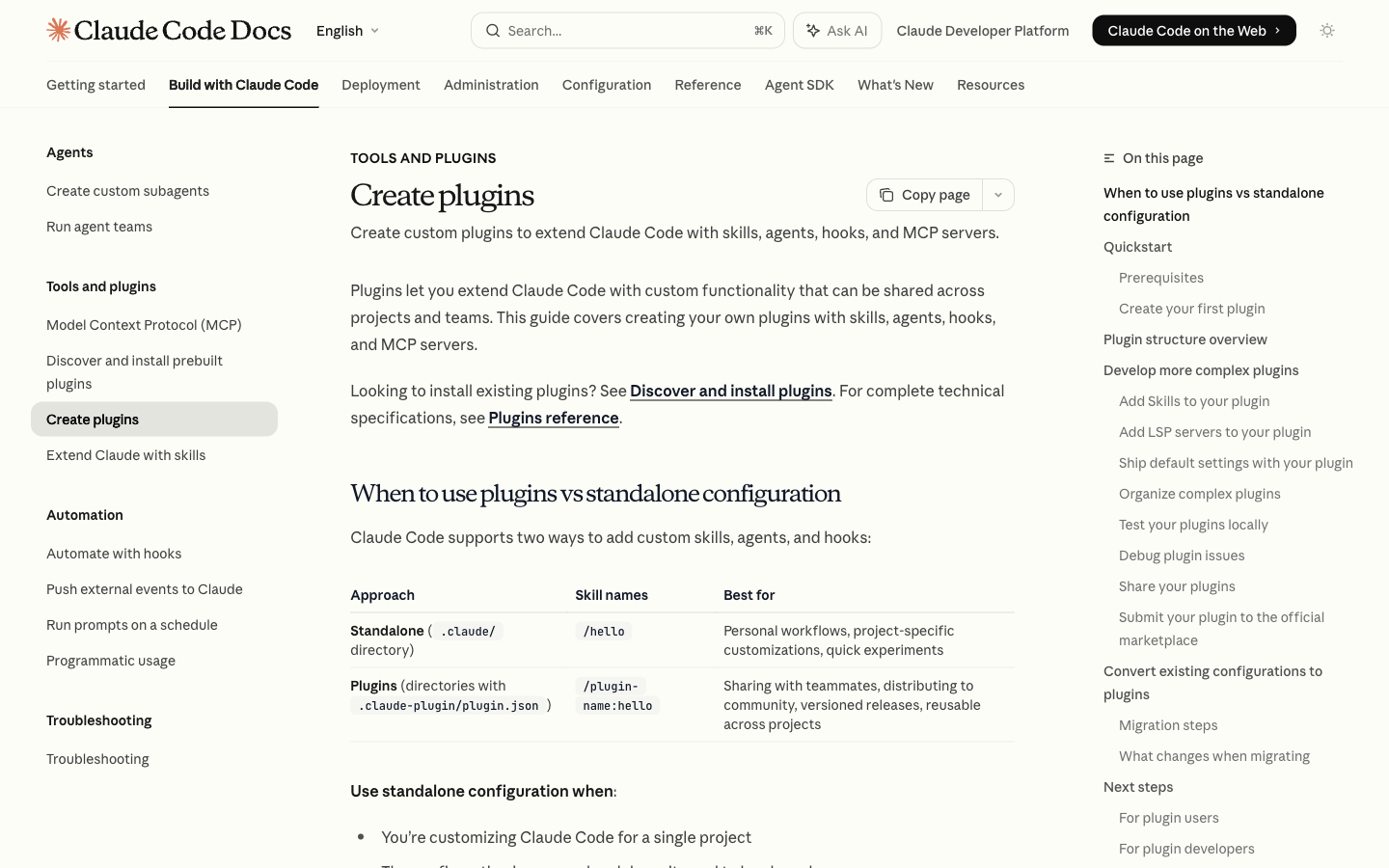Navigate to Automate with hooks page
The height and width of the screenshot is (868, 1389).
coord(114,554)
